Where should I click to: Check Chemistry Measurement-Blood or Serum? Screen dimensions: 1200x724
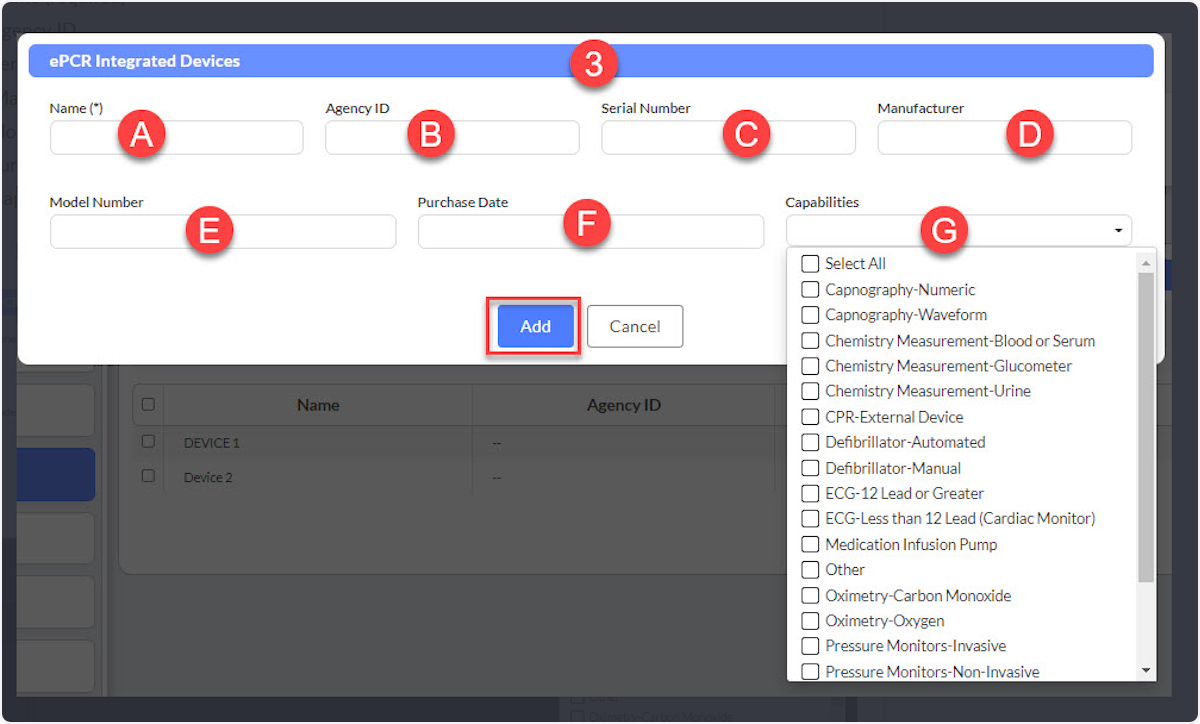coord(810,341)
